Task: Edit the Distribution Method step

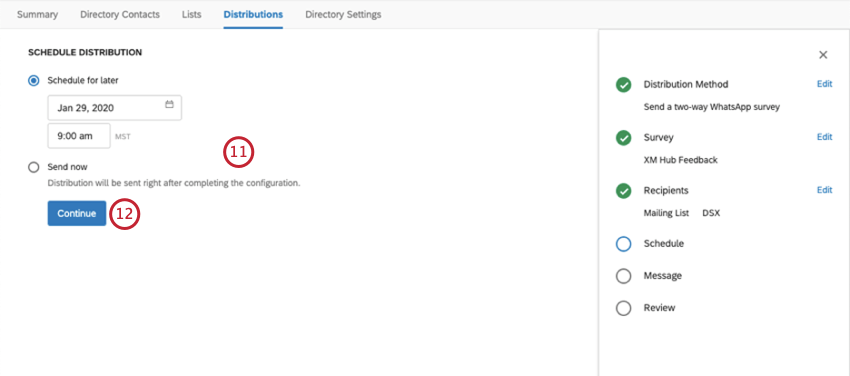Action: pos(824,84)
